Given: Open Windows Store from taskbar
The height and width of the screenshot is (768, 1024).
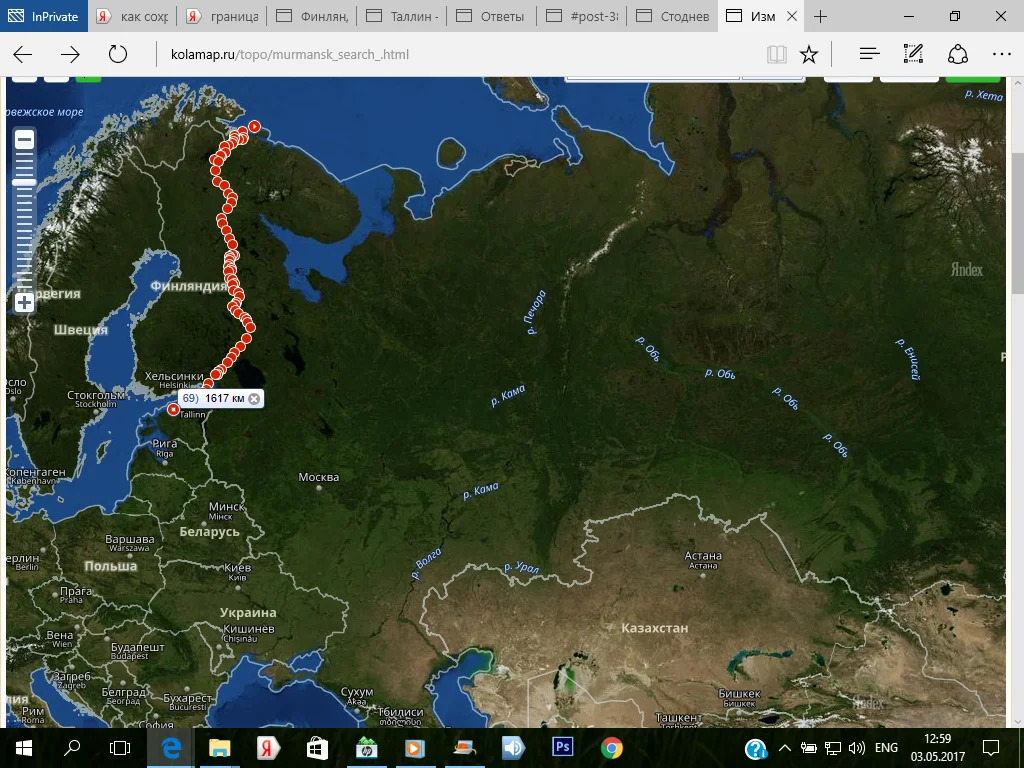Looking at the screenshot, I should (317, 748).
